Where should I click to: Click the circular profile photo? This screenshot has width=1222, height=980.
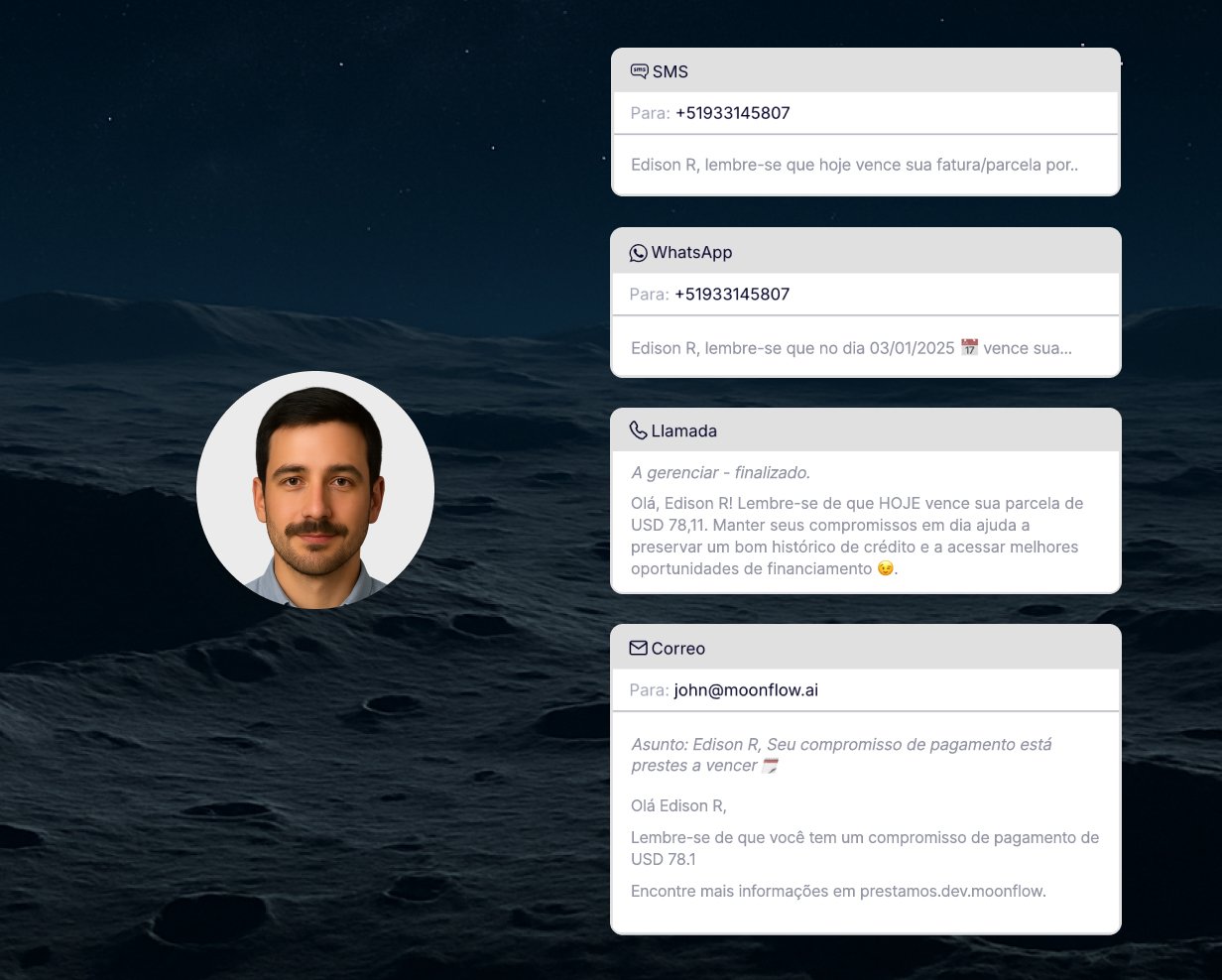click(x=315, y=490)
